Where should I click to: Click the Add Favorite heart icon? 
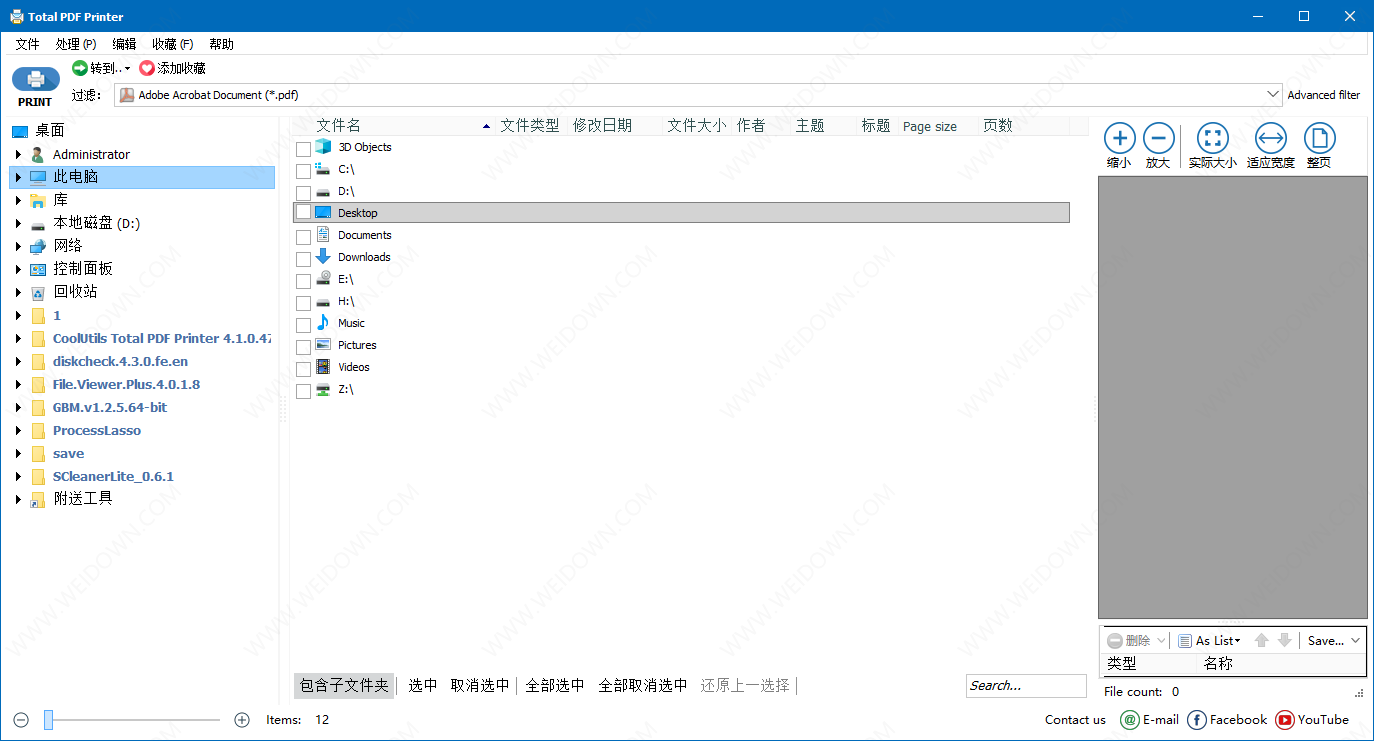[x=147, y=68]
